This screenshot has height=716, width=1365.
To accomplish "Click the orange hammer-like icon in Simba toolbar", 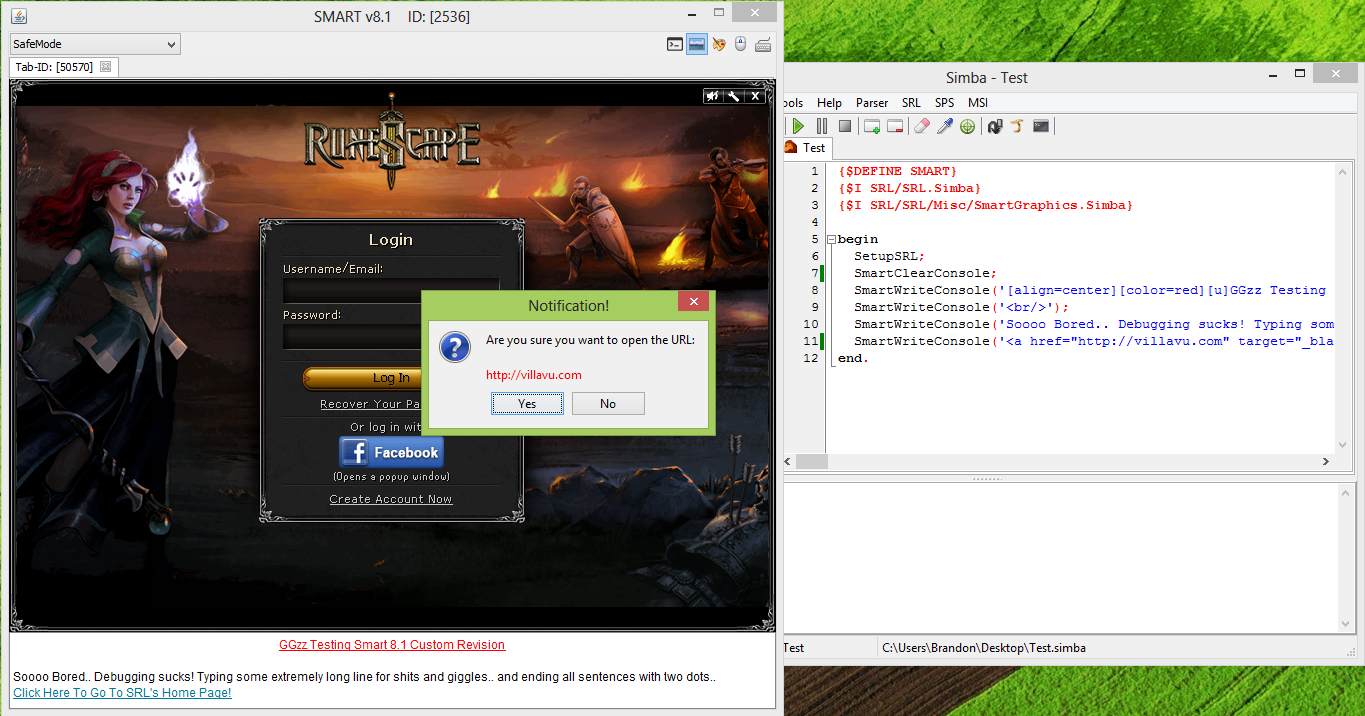I will click(1018, 126).
